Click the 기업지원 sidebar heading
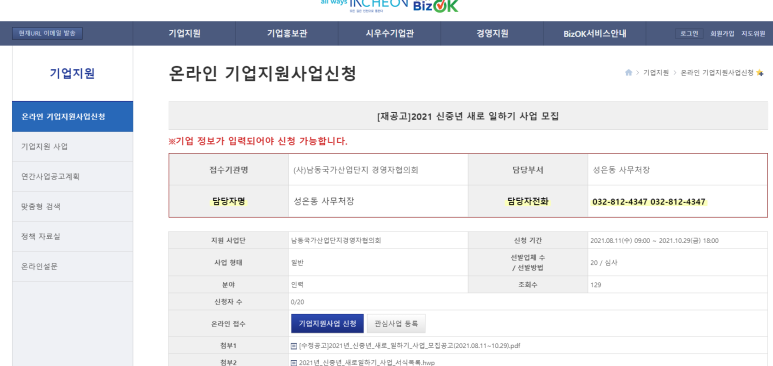The image size is (773, 366). (x=72, y=73)
